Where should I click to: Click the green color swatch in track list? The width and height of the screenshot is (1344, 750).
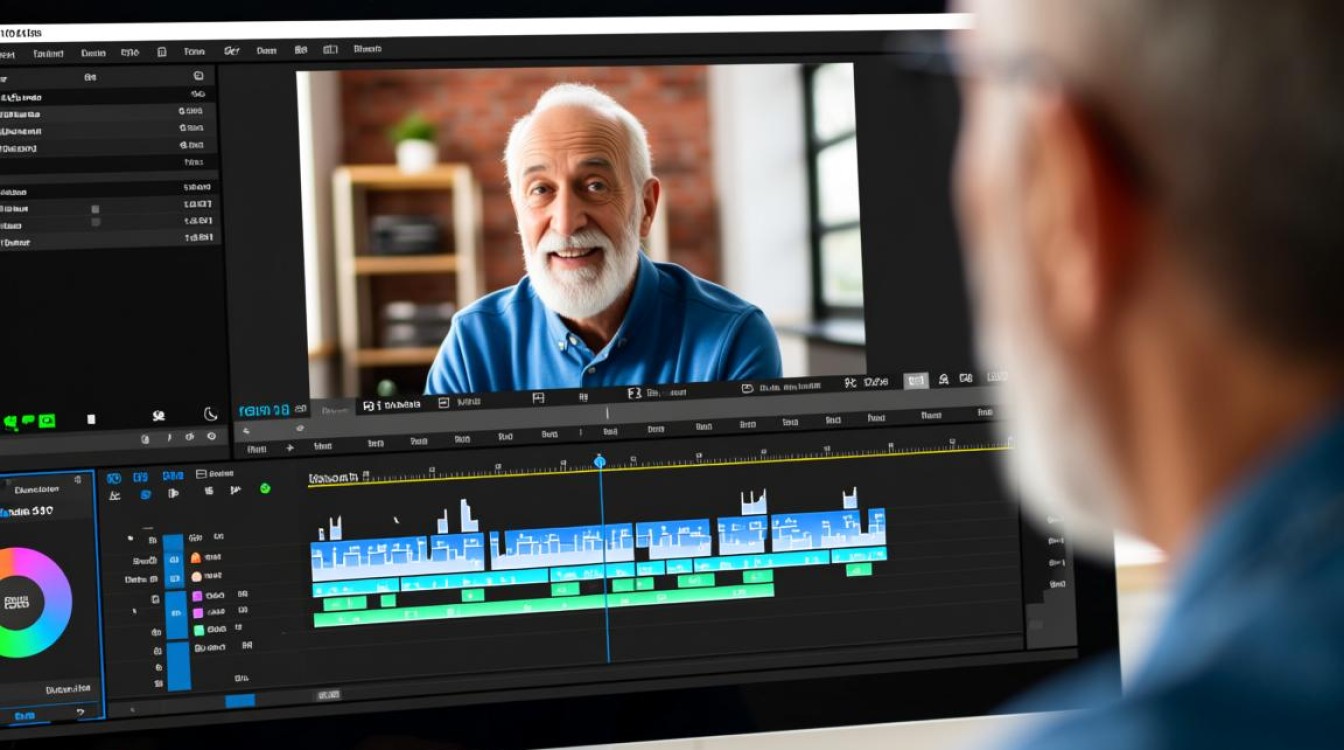click(x=198, y=630)
